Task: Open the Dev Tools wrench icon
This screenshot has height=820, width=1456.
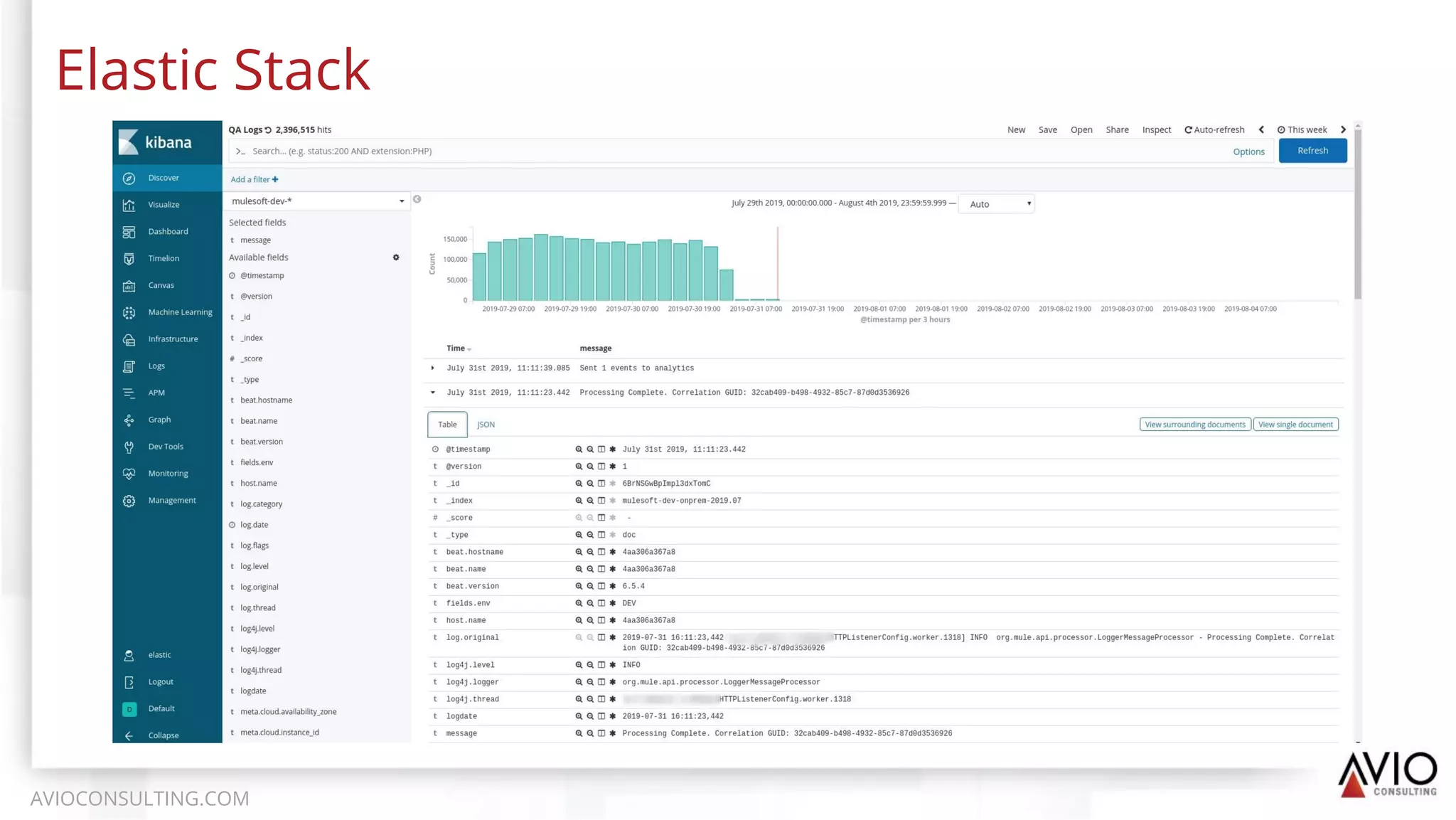Action: [x=129, y=447]
